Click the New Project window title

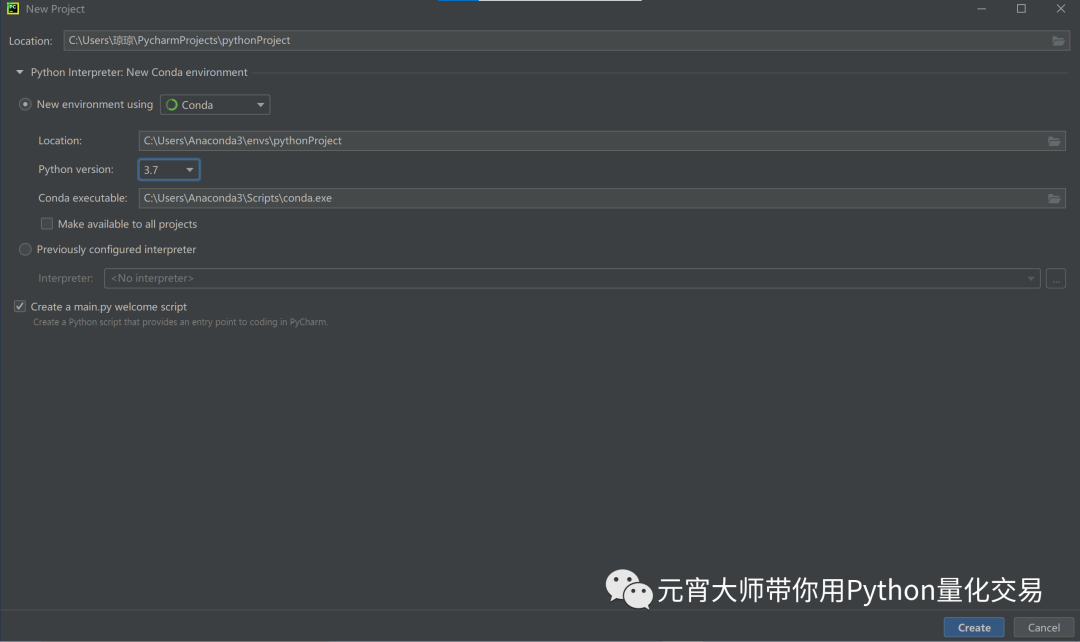tap(55, 9)
